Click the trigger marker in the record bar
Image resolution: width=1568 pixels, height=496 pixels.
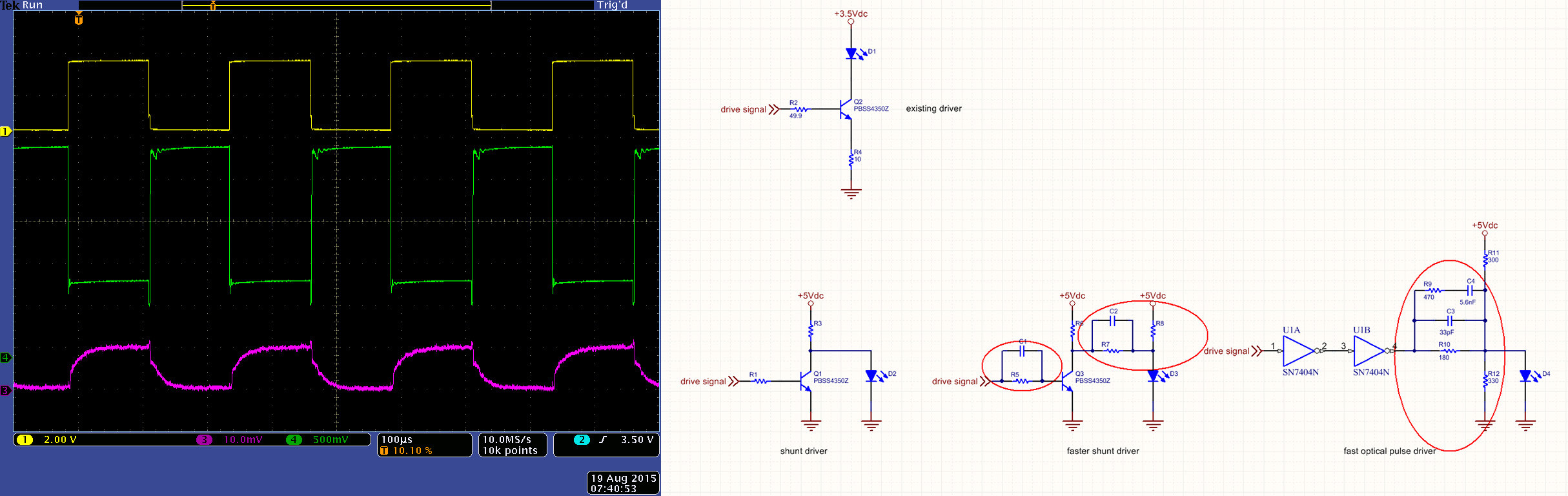[213, 6]
